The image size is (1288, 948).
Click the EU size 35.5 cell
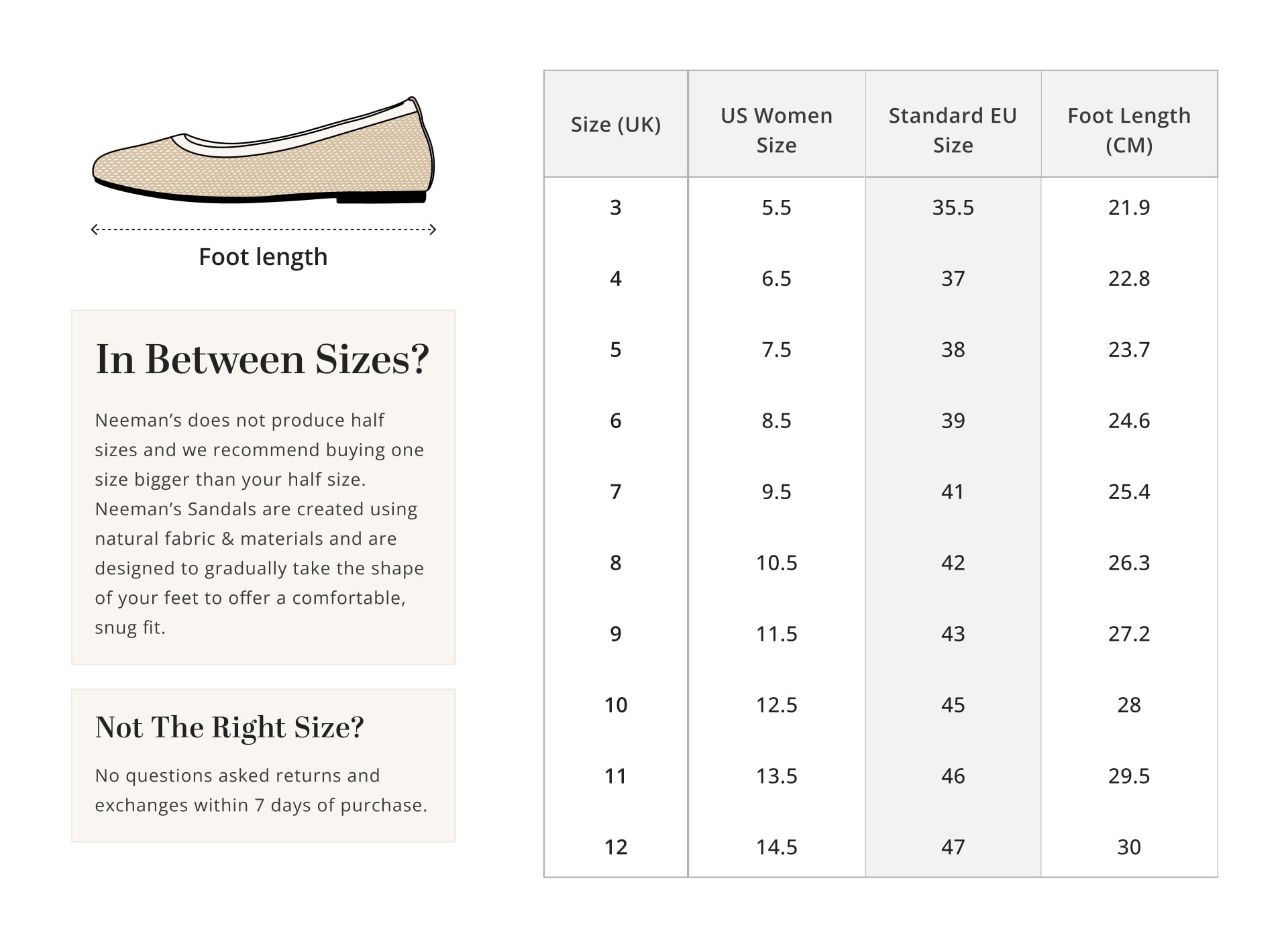pyautogui.click(x=953, y=207)
